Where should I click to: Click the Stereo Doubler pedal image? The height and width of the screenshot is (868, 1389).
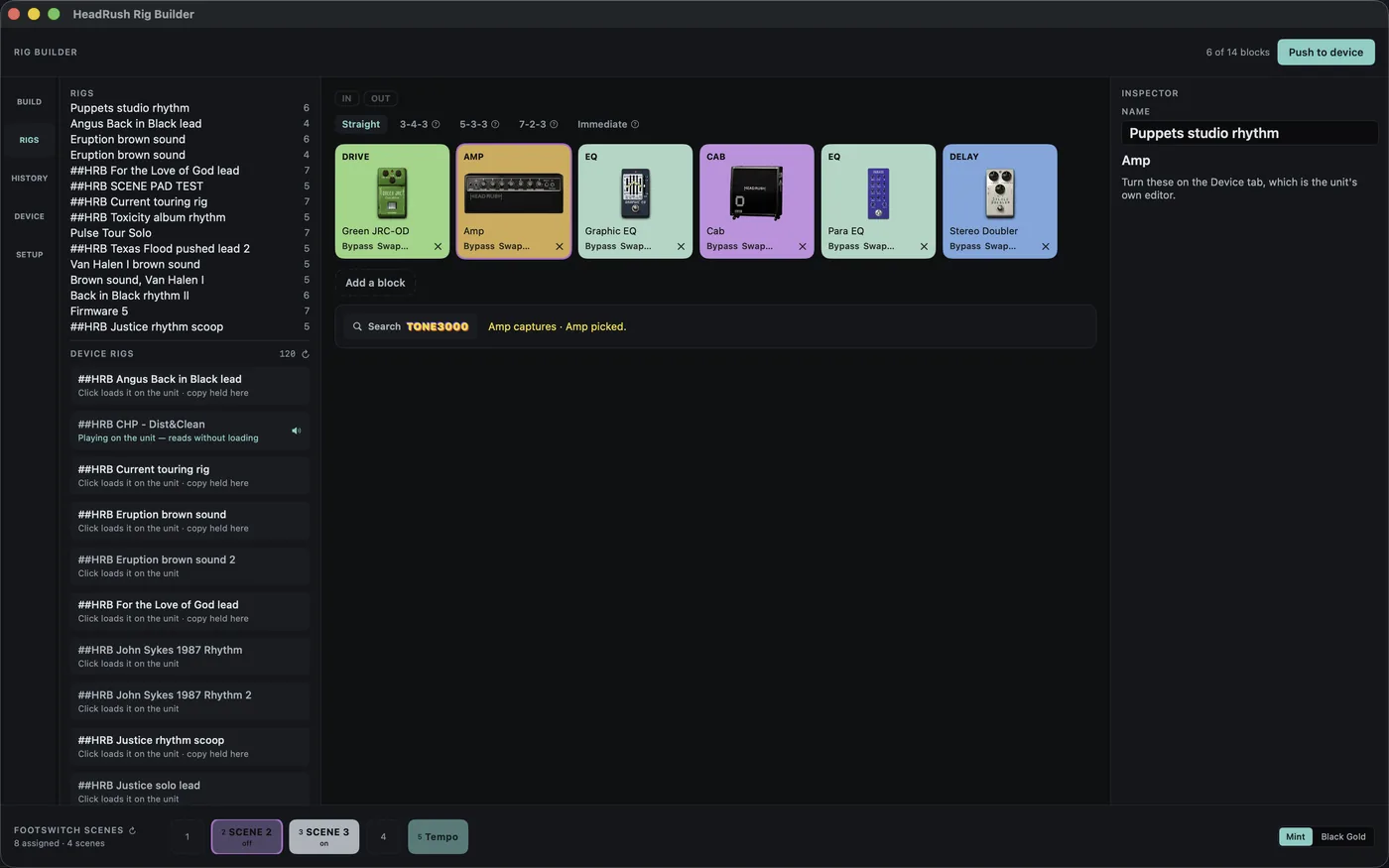[1000, 193]
